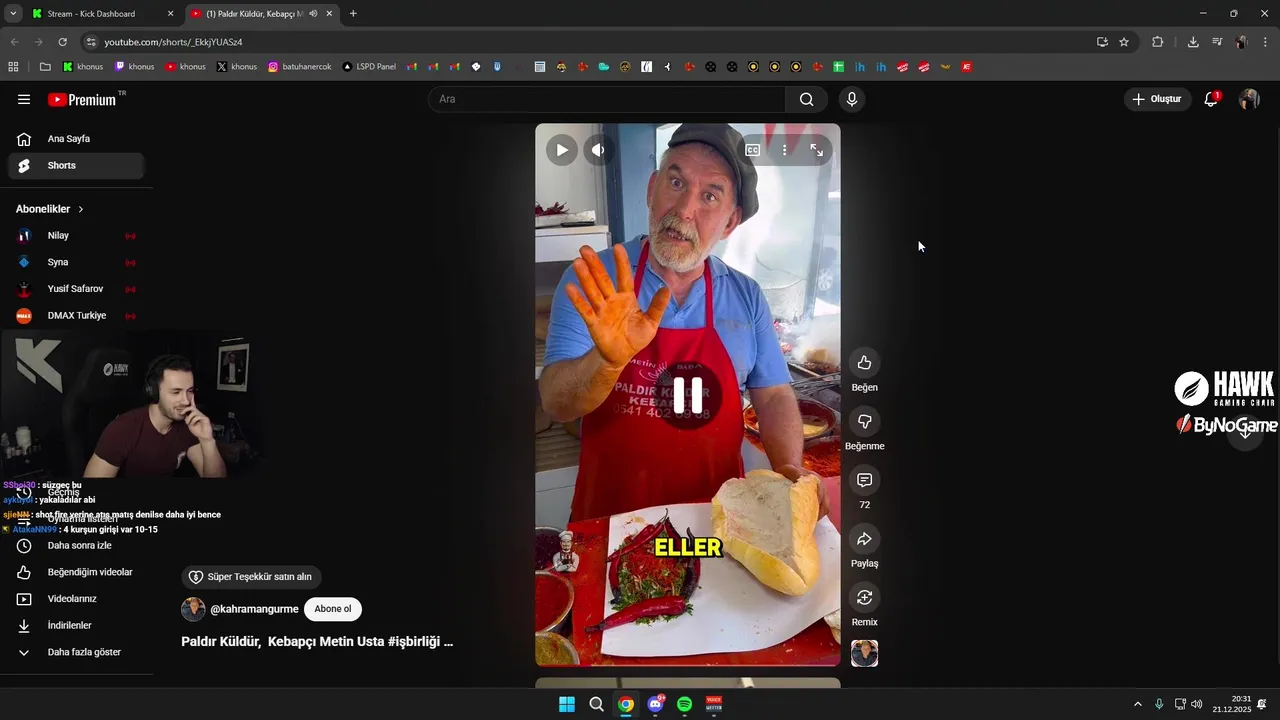Expand Abonelikler section chevron
The height and width of the screenshot is (720, 1280).
click(x=81, y=209)
